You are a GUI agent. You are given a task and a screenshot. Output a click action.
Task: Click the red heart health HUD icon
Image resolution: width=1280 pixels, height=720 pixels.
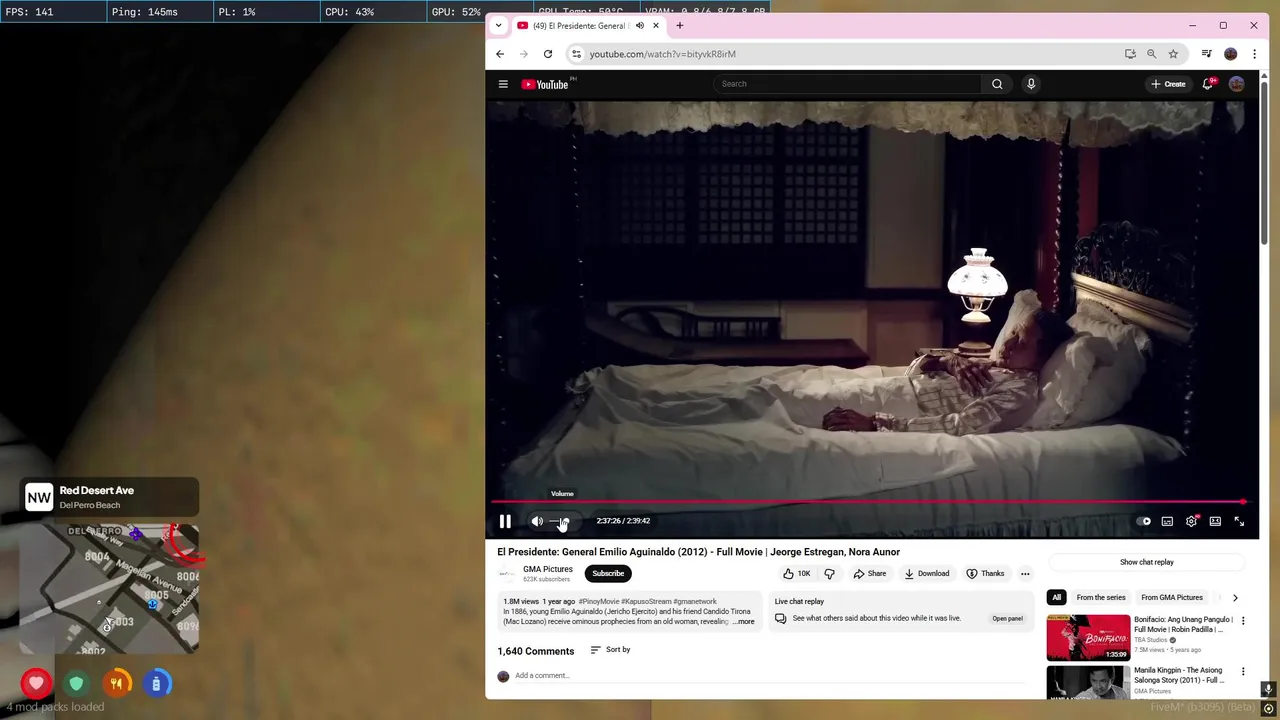(x=36, y=684)
